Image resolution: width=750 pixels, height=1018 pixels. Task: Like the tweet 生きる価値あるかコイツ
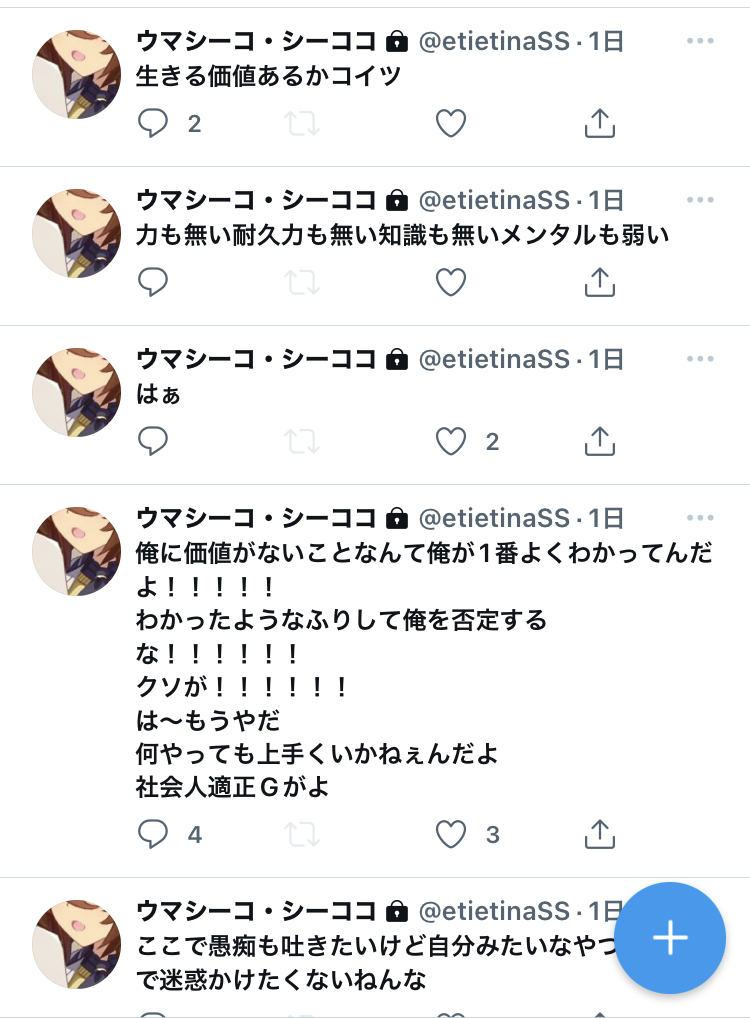451,123
